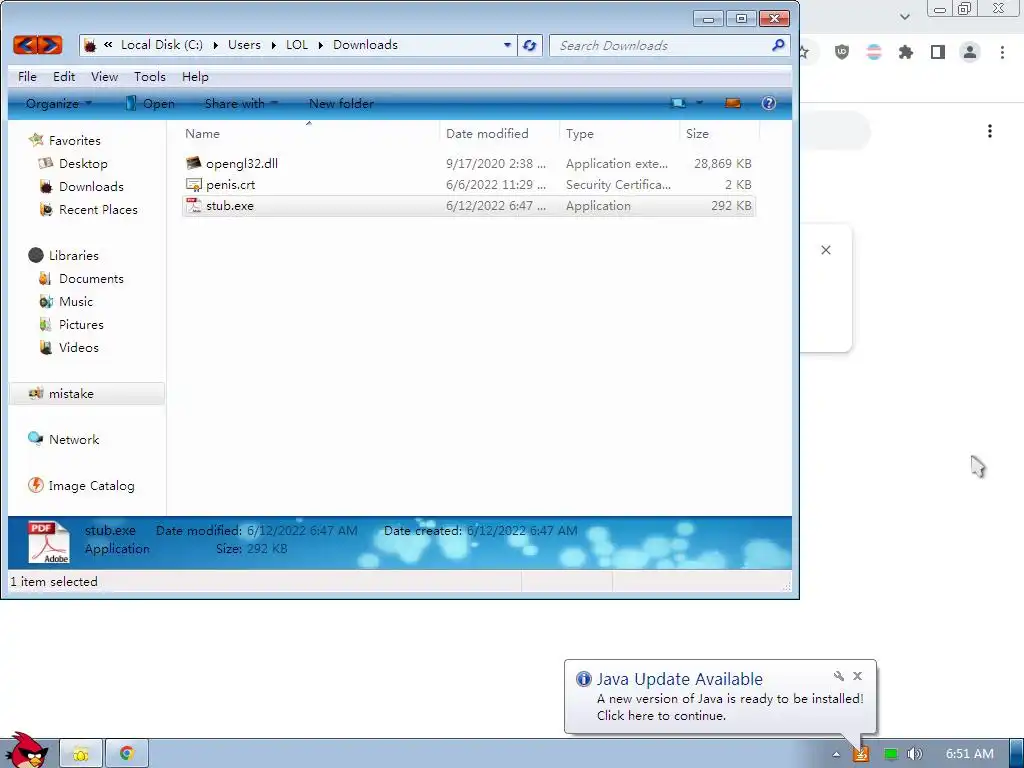Select the Security Certifica... type cell

(x=618, y=185)
